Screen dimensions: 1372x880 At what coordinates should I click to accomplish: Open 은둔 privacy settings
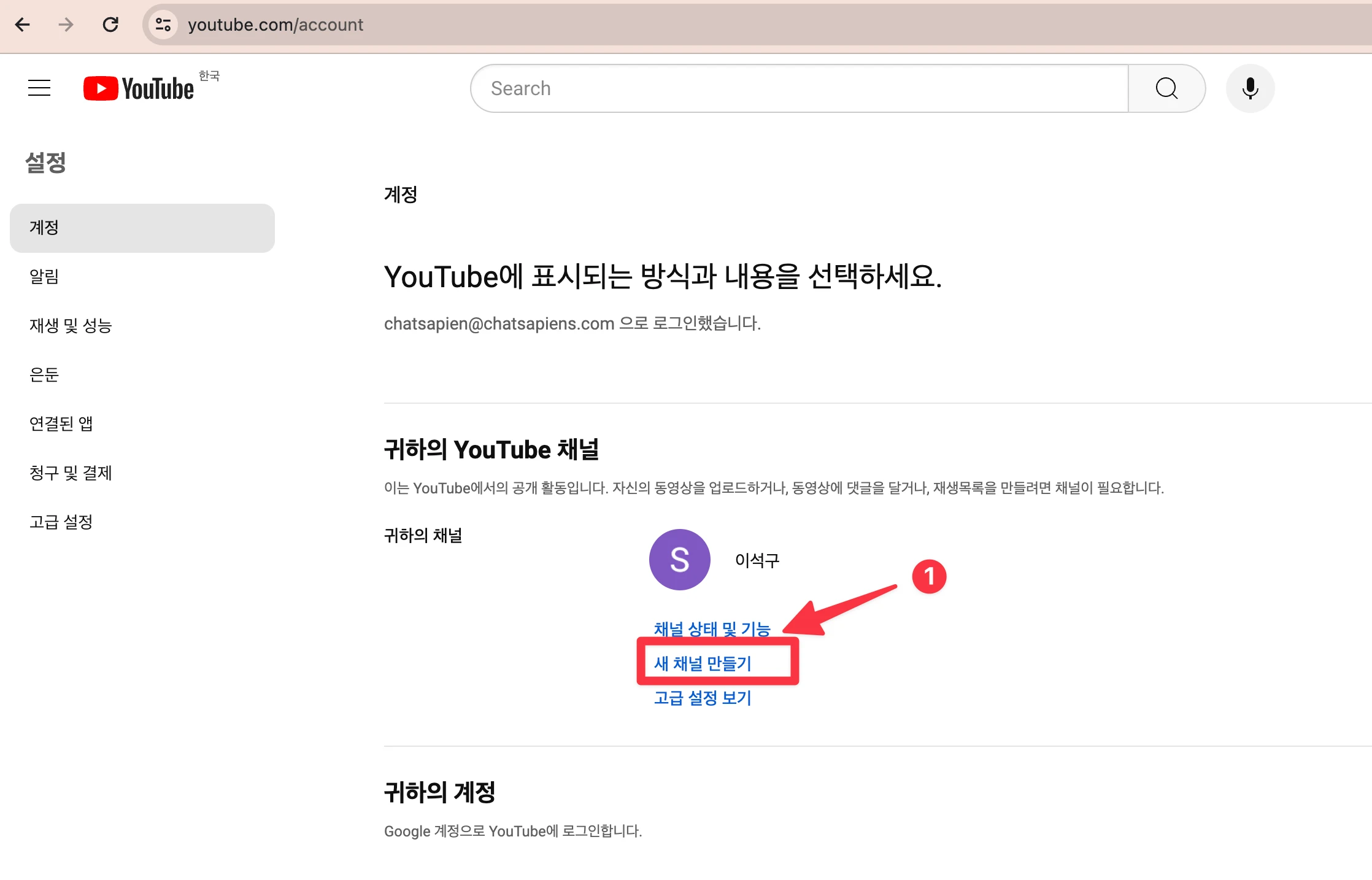point(44,375)
